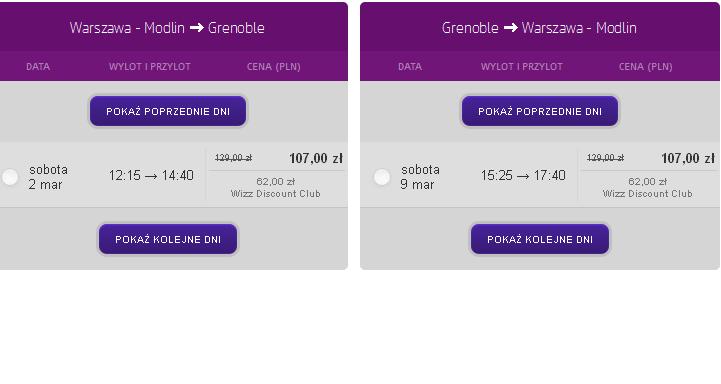Choose 107,00 zł price for outbound flight
The width and height of the screenshot is (721, 384).
pyautogui.click(x=316, y=159)
